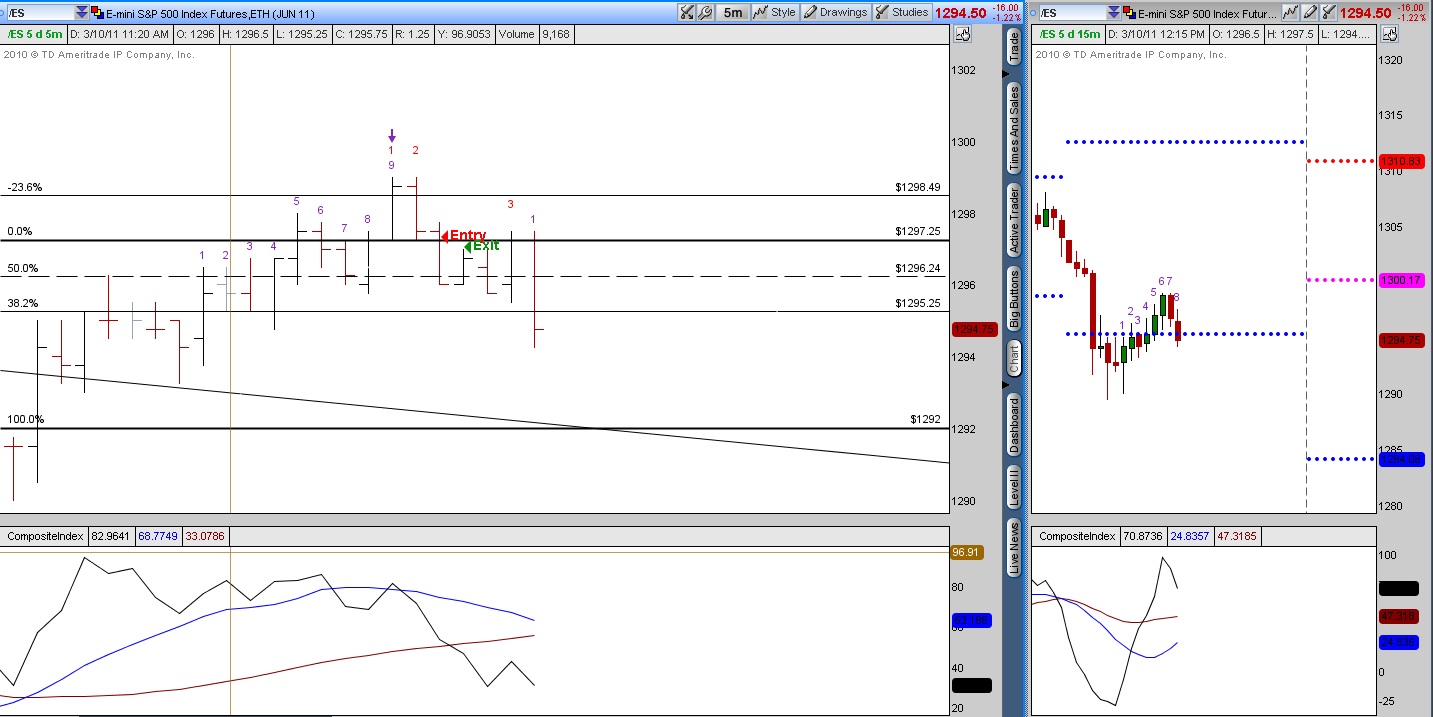Switch to the Live News side tab
The width and height of the screenshot is (1433, 717).
tap(1014, 547)
